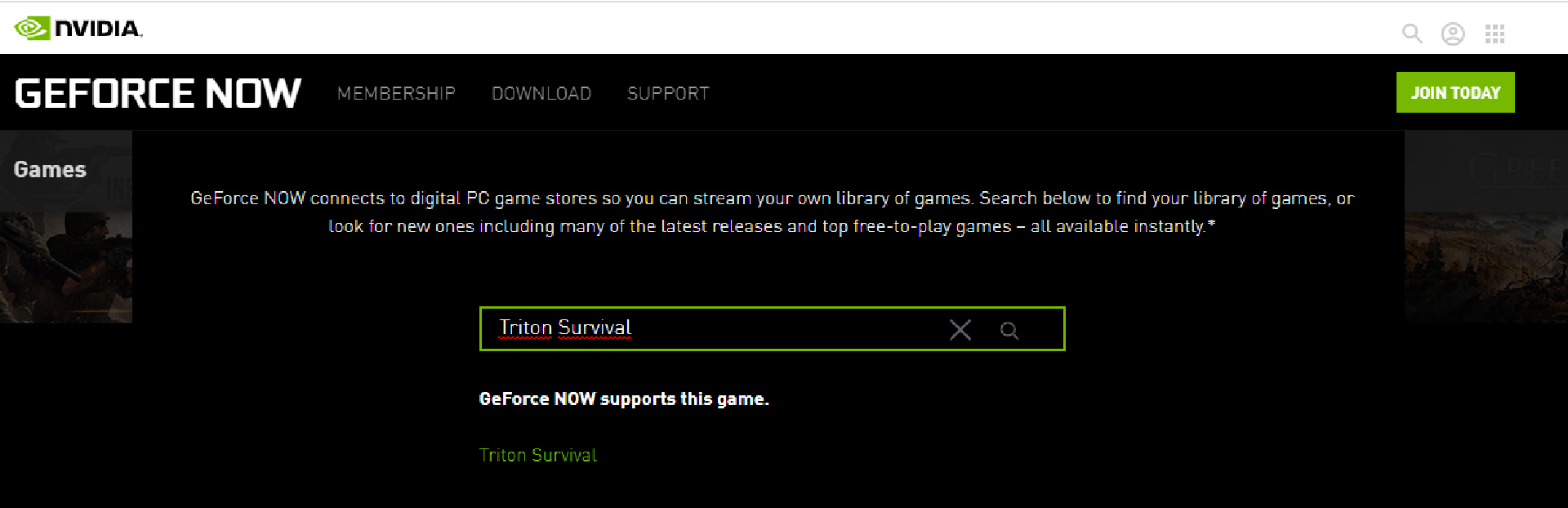Click the 'GeForce NOW supports this game.' message
1568x508 pixels.
pyautogui.click(x=624, y=399)
